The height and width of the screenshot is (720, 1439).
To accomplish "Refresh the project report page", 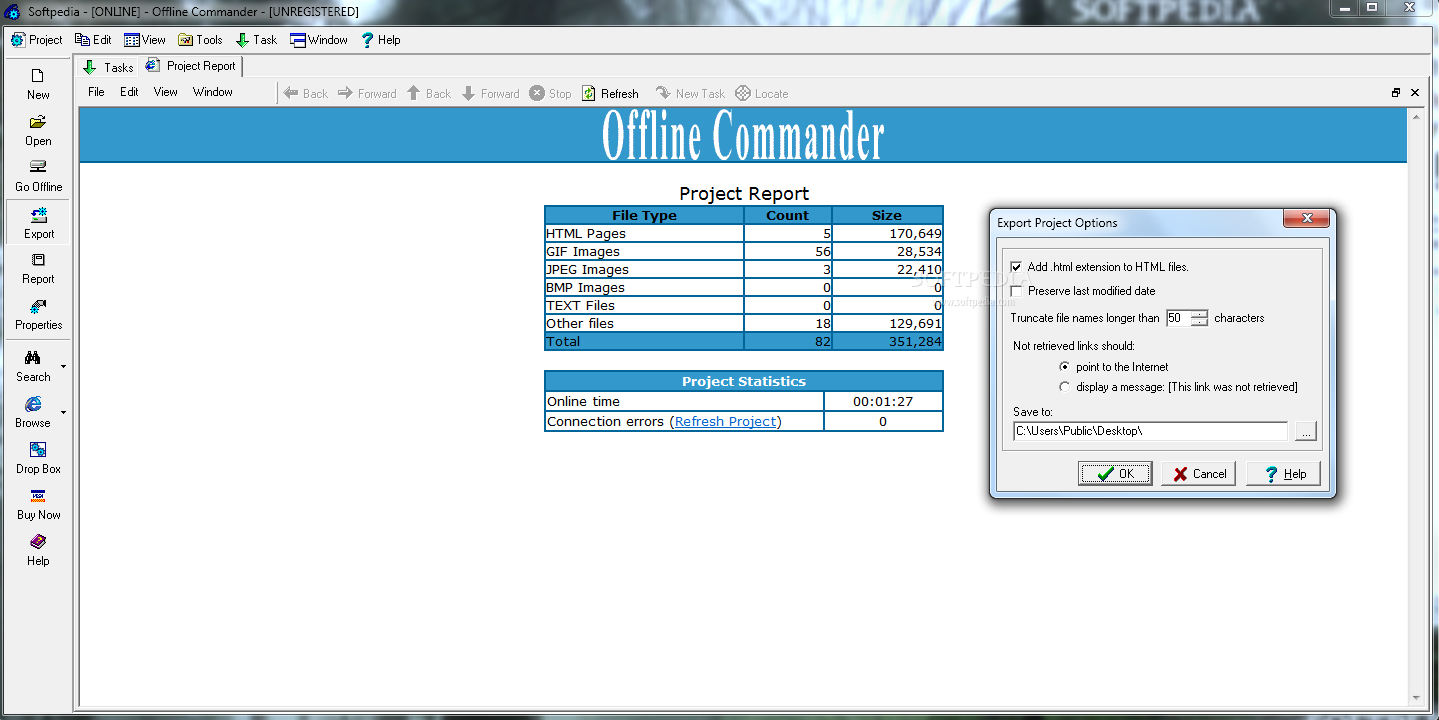I will point(610,93).
